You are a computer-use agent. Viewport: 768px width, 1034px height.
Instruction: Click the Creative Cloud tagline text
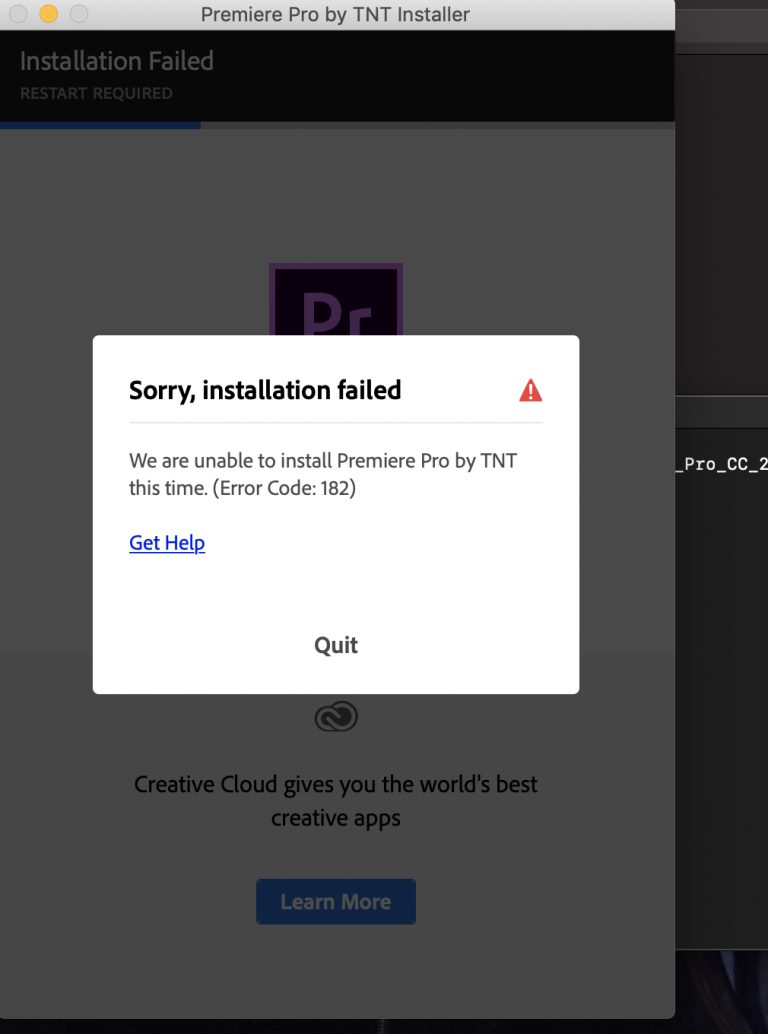coord(336,801)
